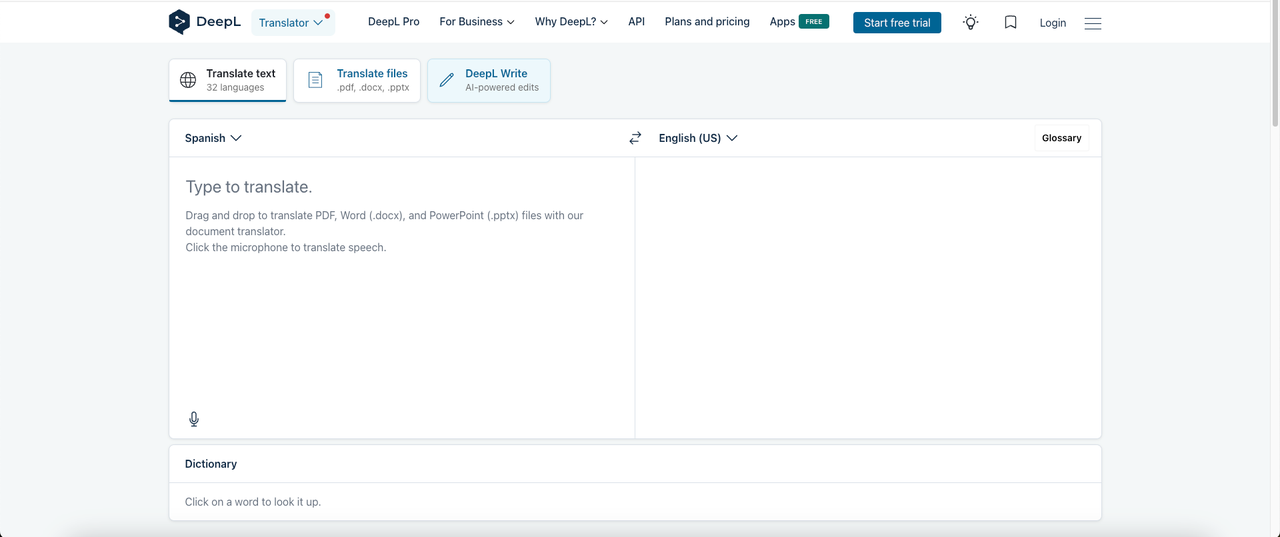Expand the Why DeepL? menu
1280x537 pixels.
pos(571,22)
